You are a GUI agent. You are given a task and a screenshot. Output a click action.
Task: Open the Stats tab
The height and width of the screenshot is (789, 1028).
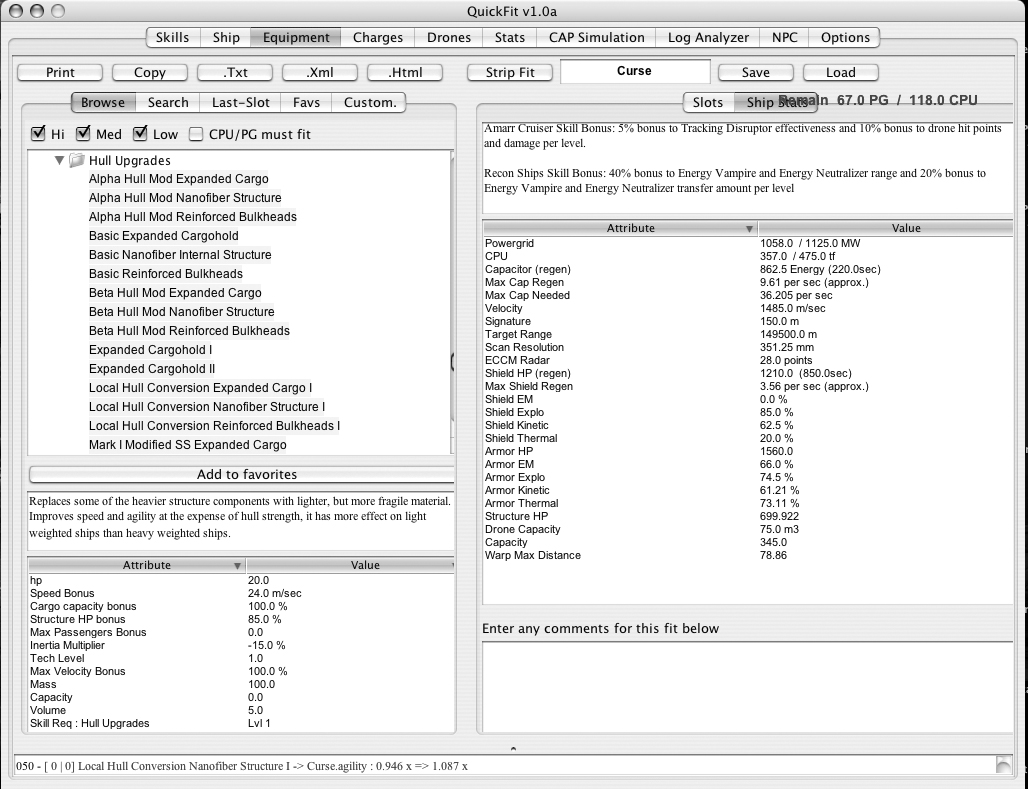click(510, 37)
